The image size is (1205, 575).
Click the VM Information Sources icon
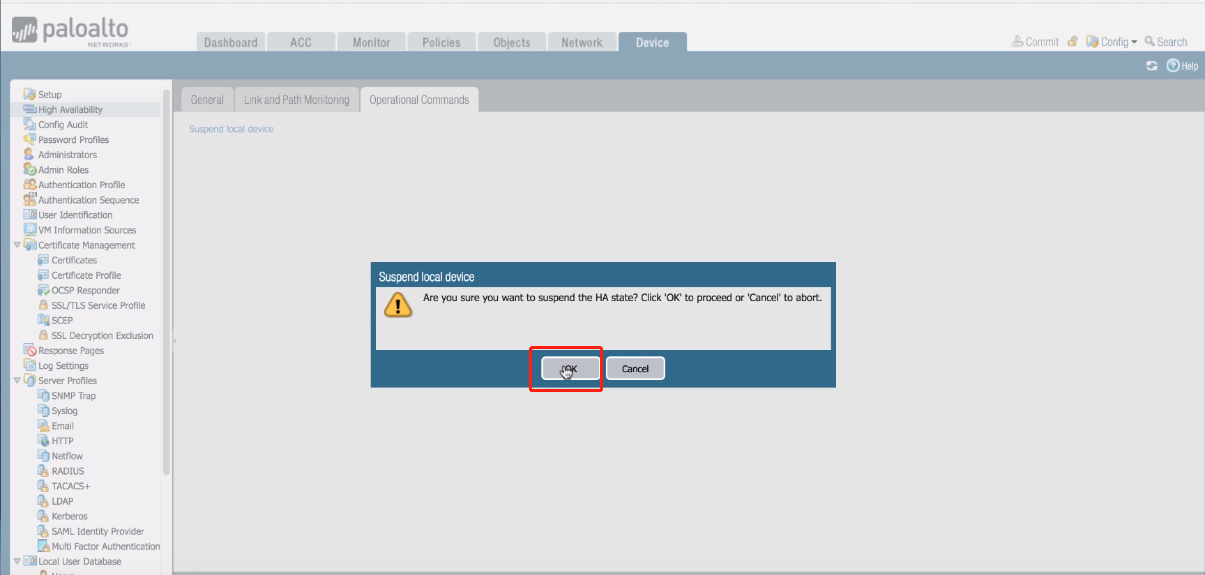point(30,229)
